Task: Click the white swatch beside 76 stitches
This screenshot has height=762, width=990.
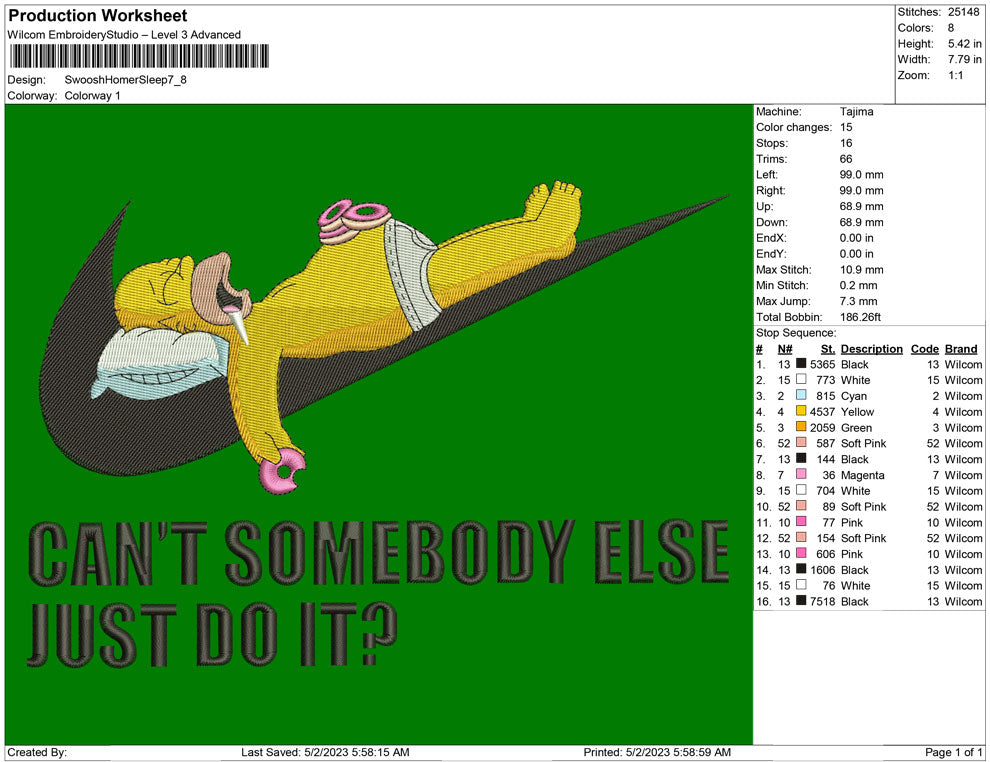Action: [801, 585]
